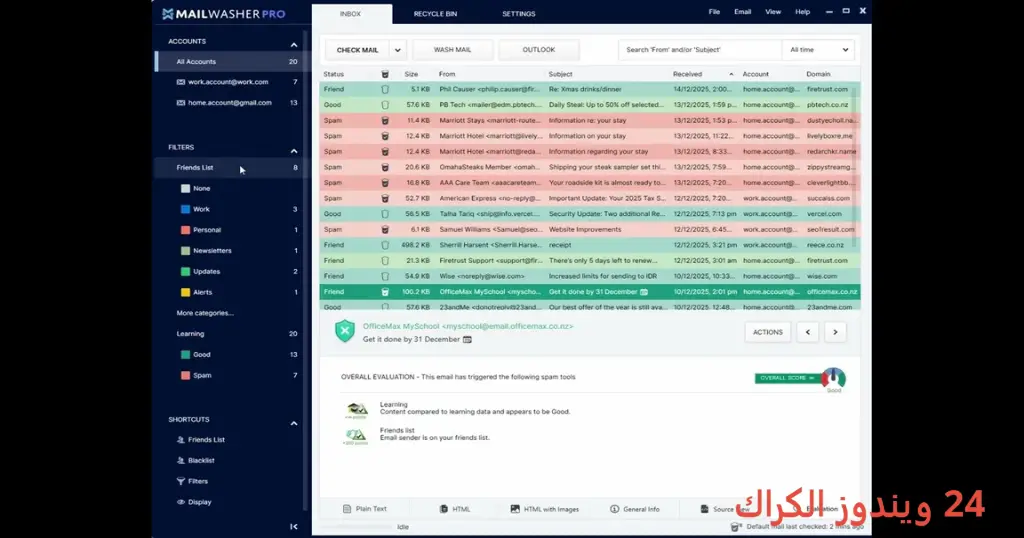Viewport: 1024px width, 538px height.
Task: Click the Plain Text view icon
Action: (x=347, y=509)
